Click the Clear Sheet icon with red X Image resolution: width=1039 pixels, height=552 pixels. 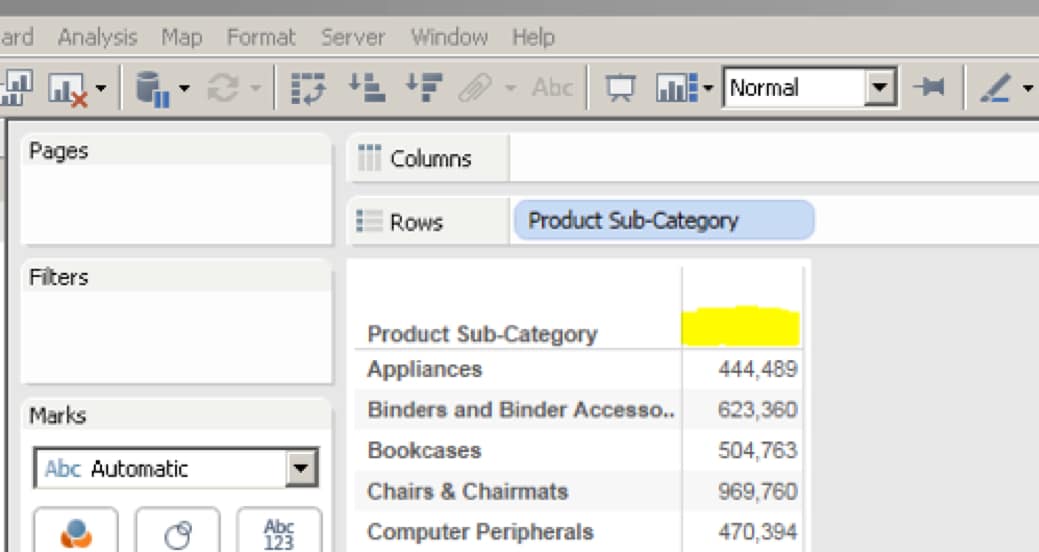click(67, 89)
